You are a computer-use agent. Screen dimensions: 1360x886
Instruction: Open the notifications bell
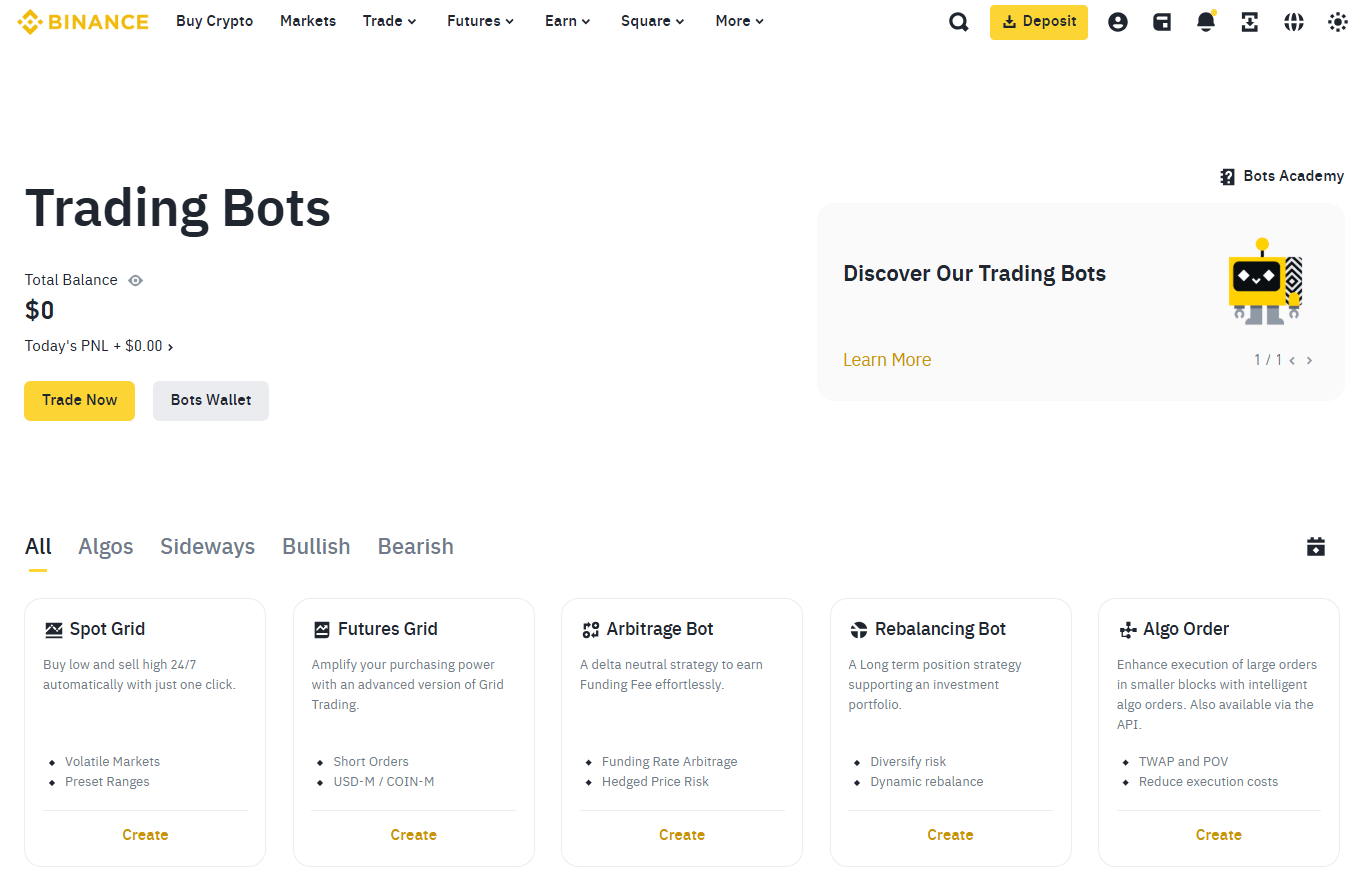[x=1206, y=22]
